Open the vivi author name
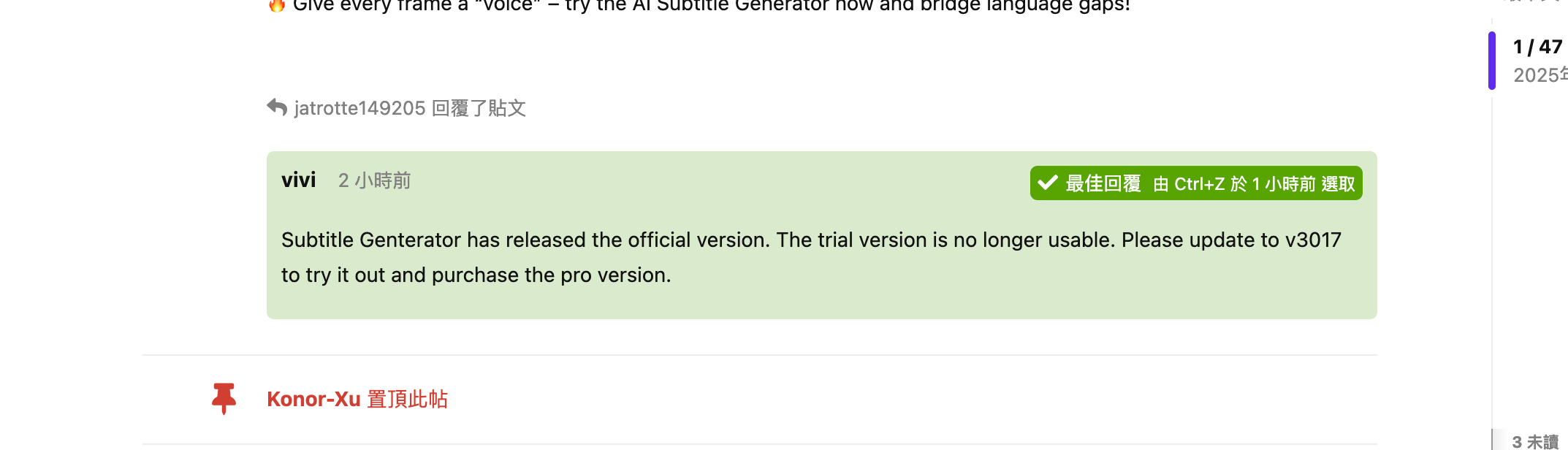The image size is (1568, 450). pos(299,180)
